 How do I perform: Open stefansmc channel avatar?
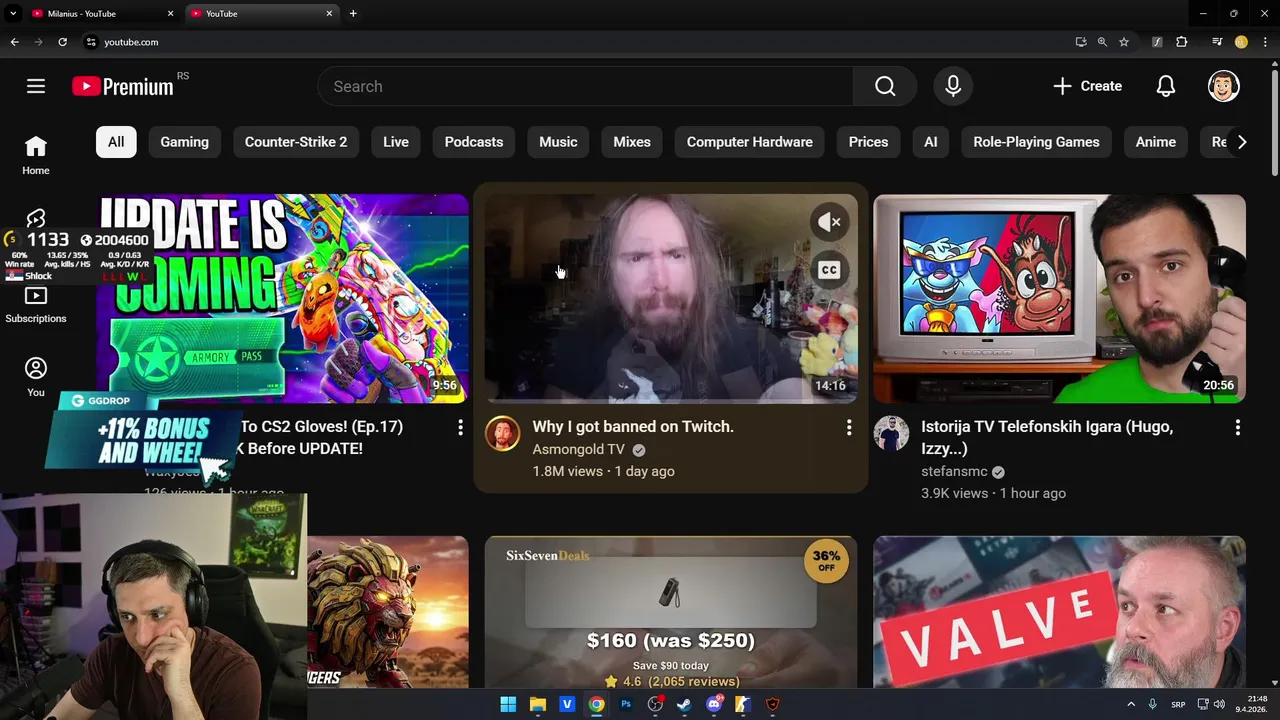[x=891, y=434]
